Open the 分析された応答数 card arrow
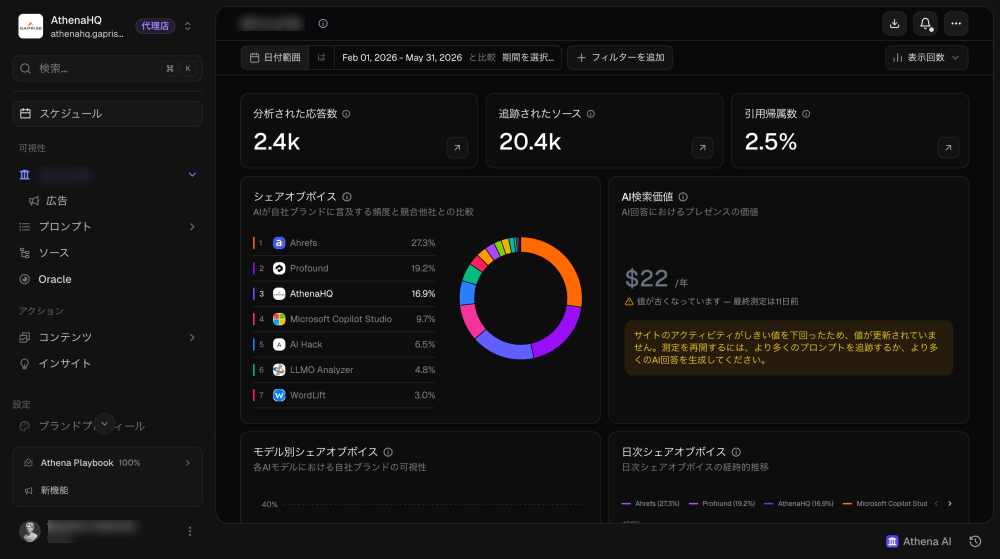The height and width of the screenshot is (559, 1000). click(457, 148)
